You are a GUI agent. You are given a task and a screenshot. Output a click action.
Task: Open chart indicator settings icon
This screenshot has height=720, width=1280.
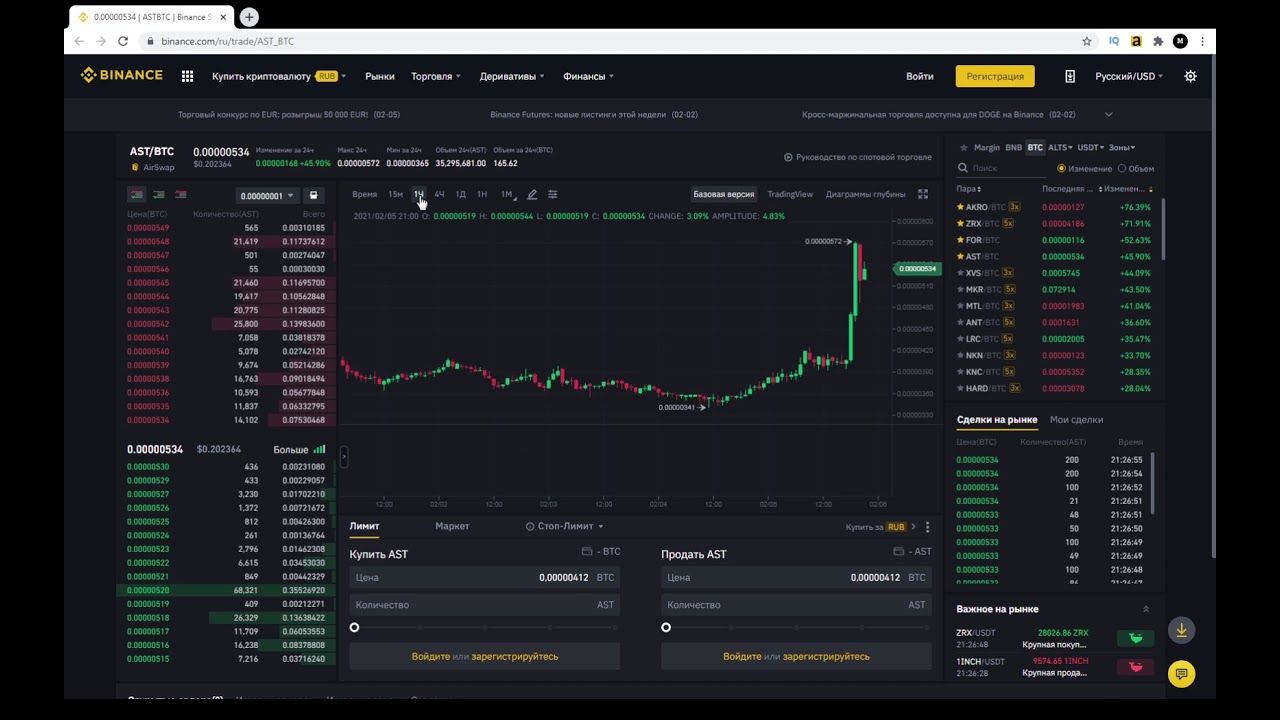coord(552,194)
